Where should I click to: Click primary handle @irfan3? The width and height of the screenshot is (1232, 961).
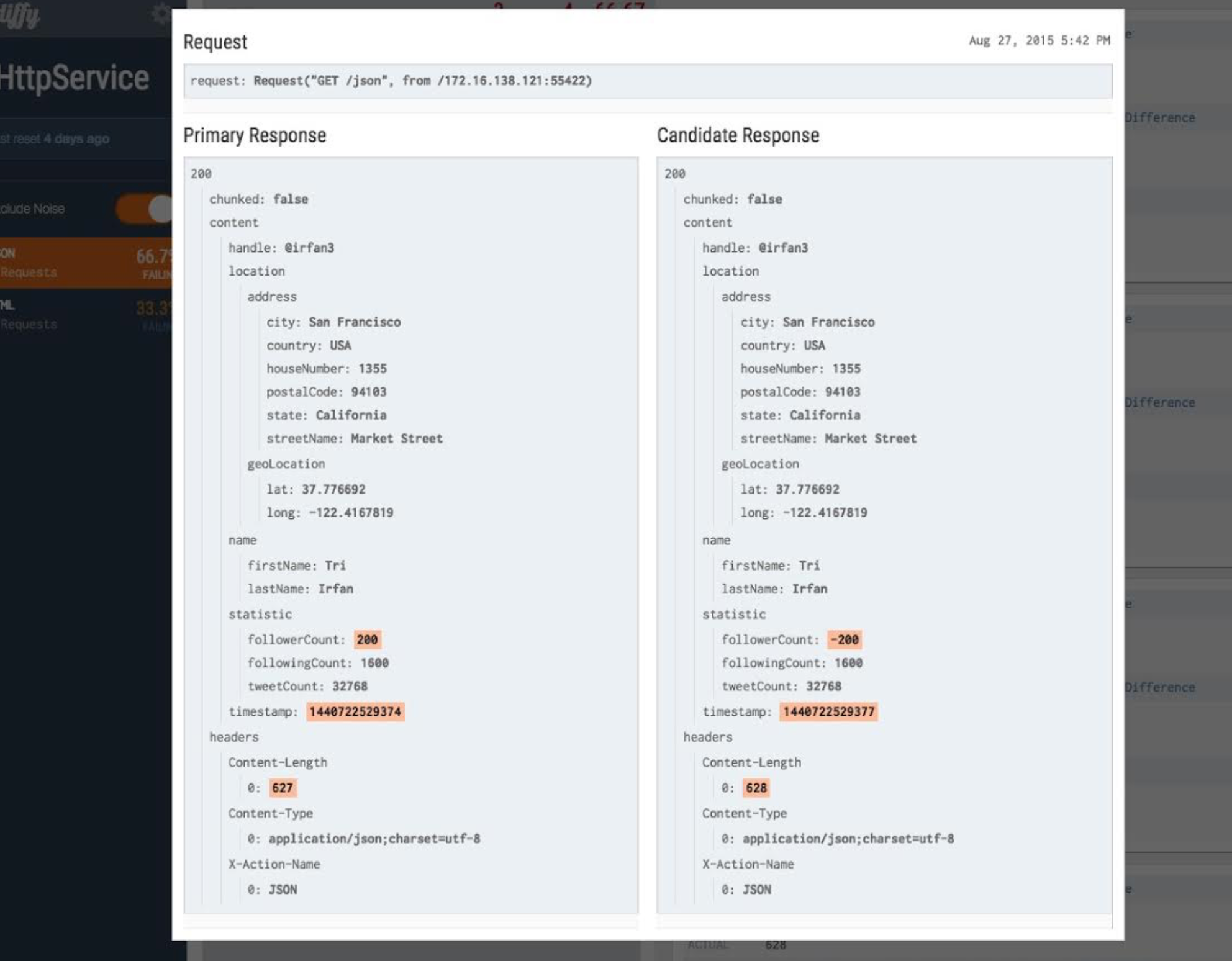click(309, 248)
